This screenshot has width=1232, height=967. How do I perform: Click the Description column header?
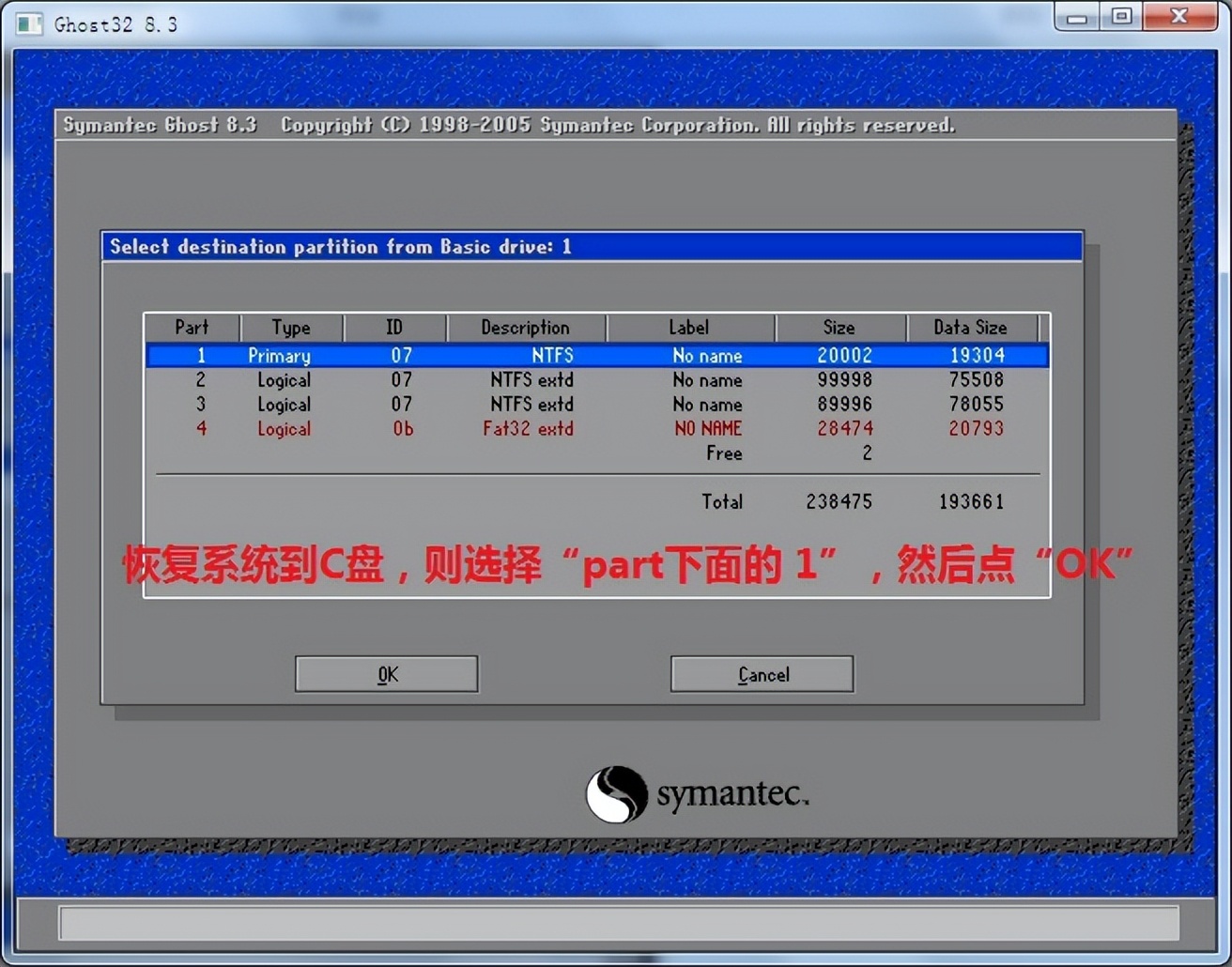click(x=526, y=328)
